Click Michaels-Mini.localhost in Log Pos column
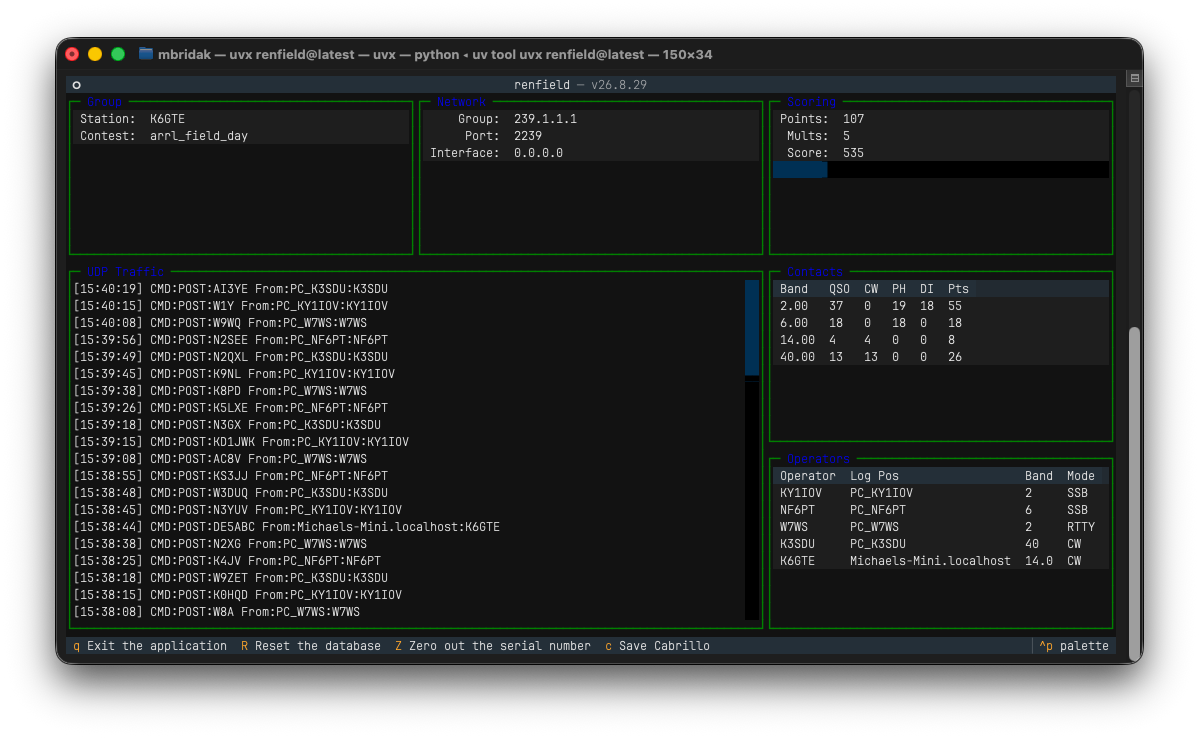1199x738 pixels. pyautogui.click(x=930, y=561)
